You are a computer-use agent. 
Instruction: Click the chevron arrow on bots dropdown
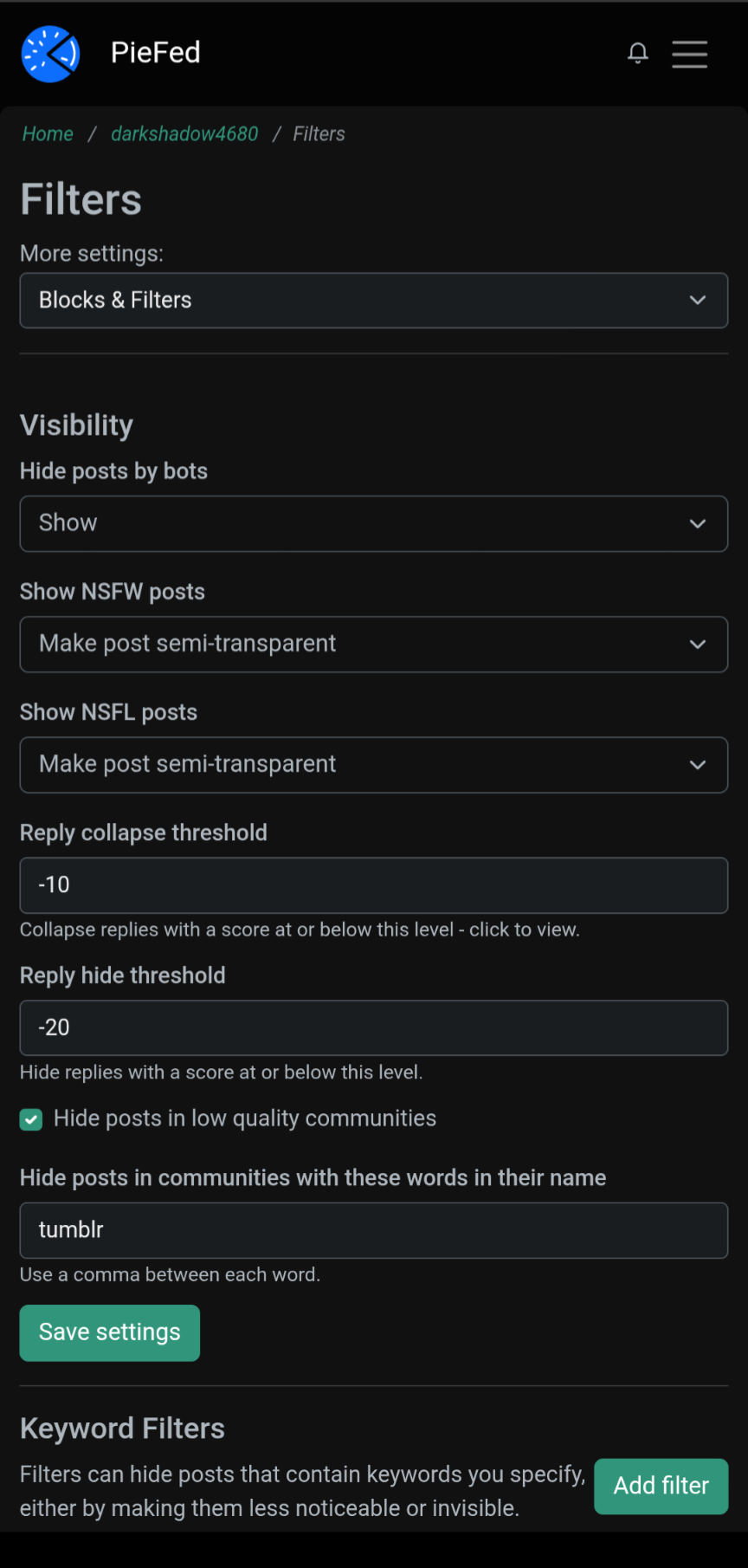[x=698, y=524]
